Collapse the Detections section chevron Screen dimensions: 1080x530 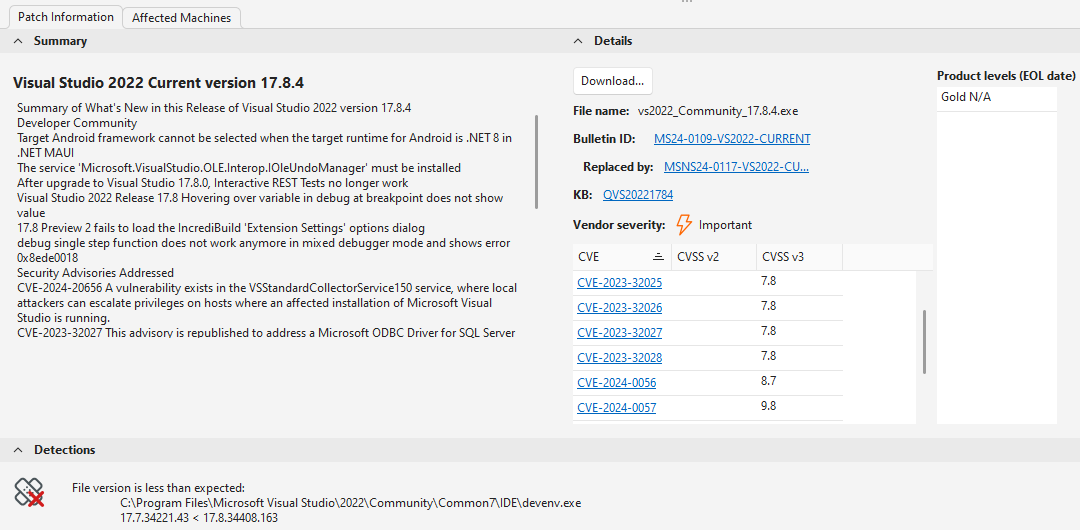17,450
